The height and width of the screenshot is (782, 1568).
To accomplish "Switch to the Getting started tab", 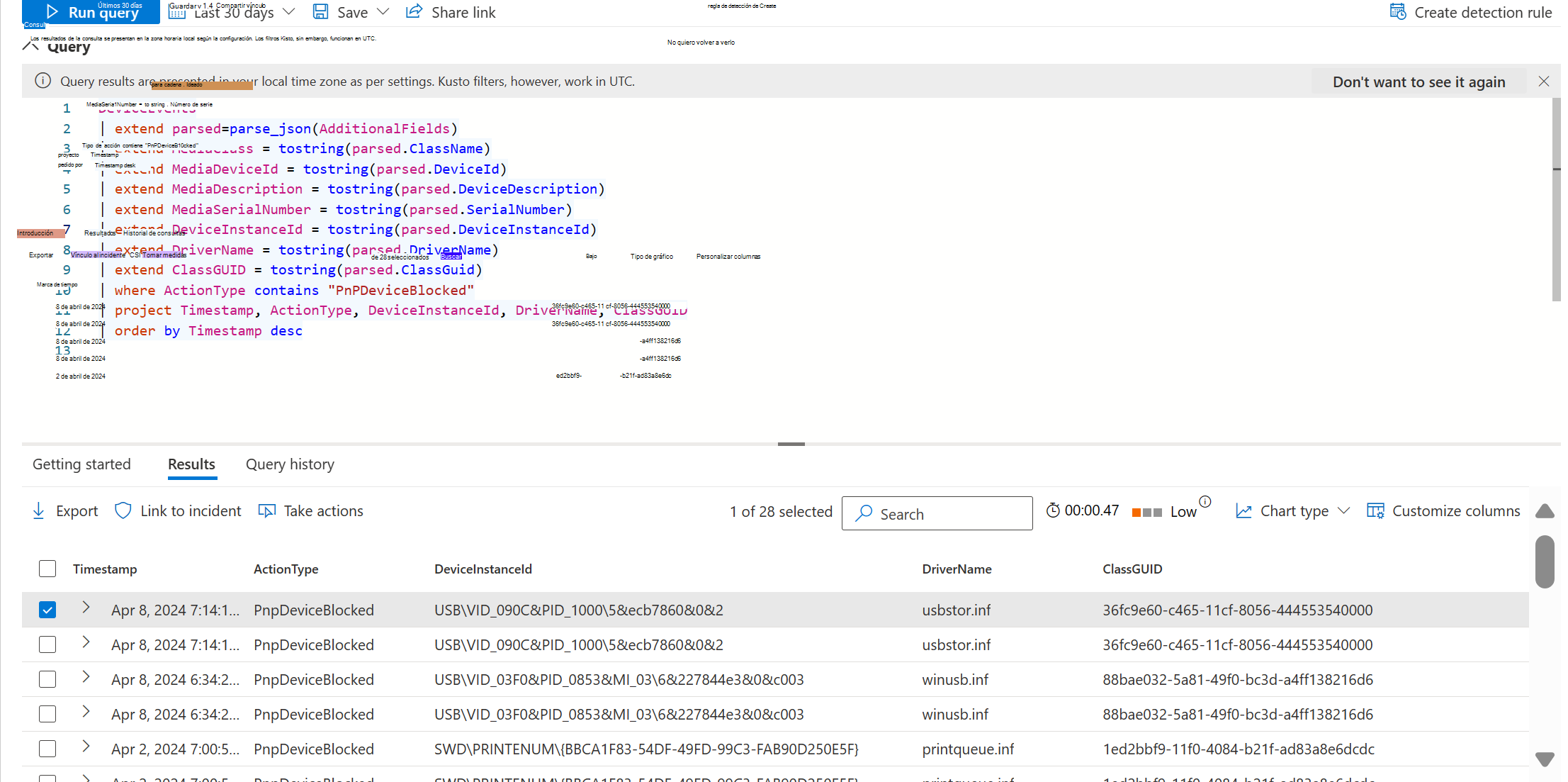I will [x=81, y=464].
